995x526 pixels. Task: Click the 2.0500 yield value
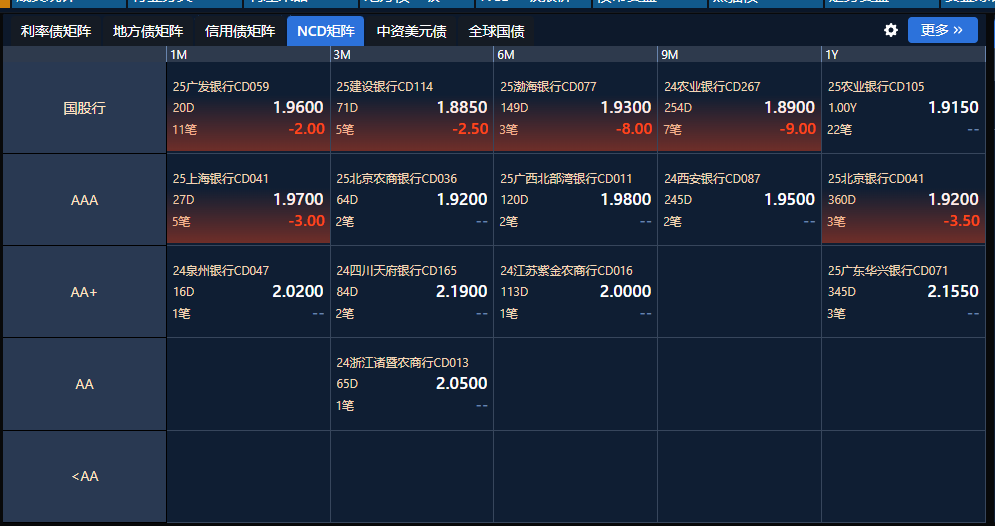tap(462, 383)
